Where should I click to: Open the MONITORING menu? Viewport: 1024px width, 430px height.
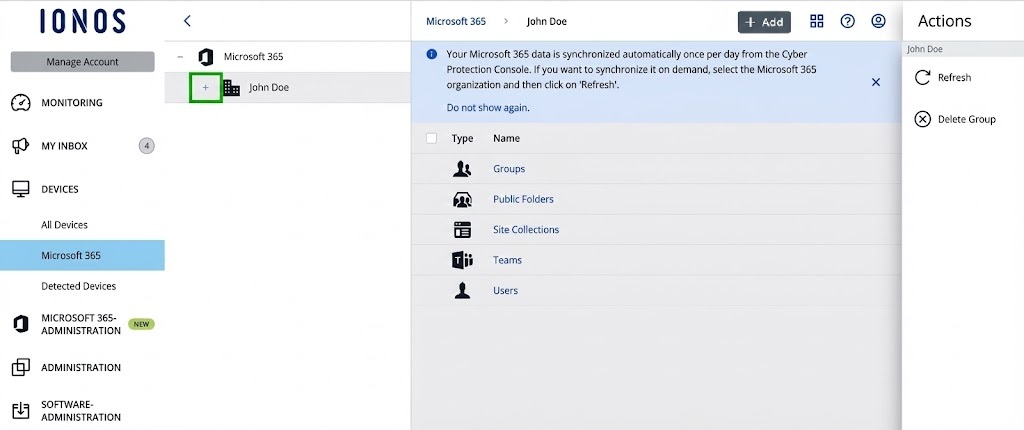(72, 103)
